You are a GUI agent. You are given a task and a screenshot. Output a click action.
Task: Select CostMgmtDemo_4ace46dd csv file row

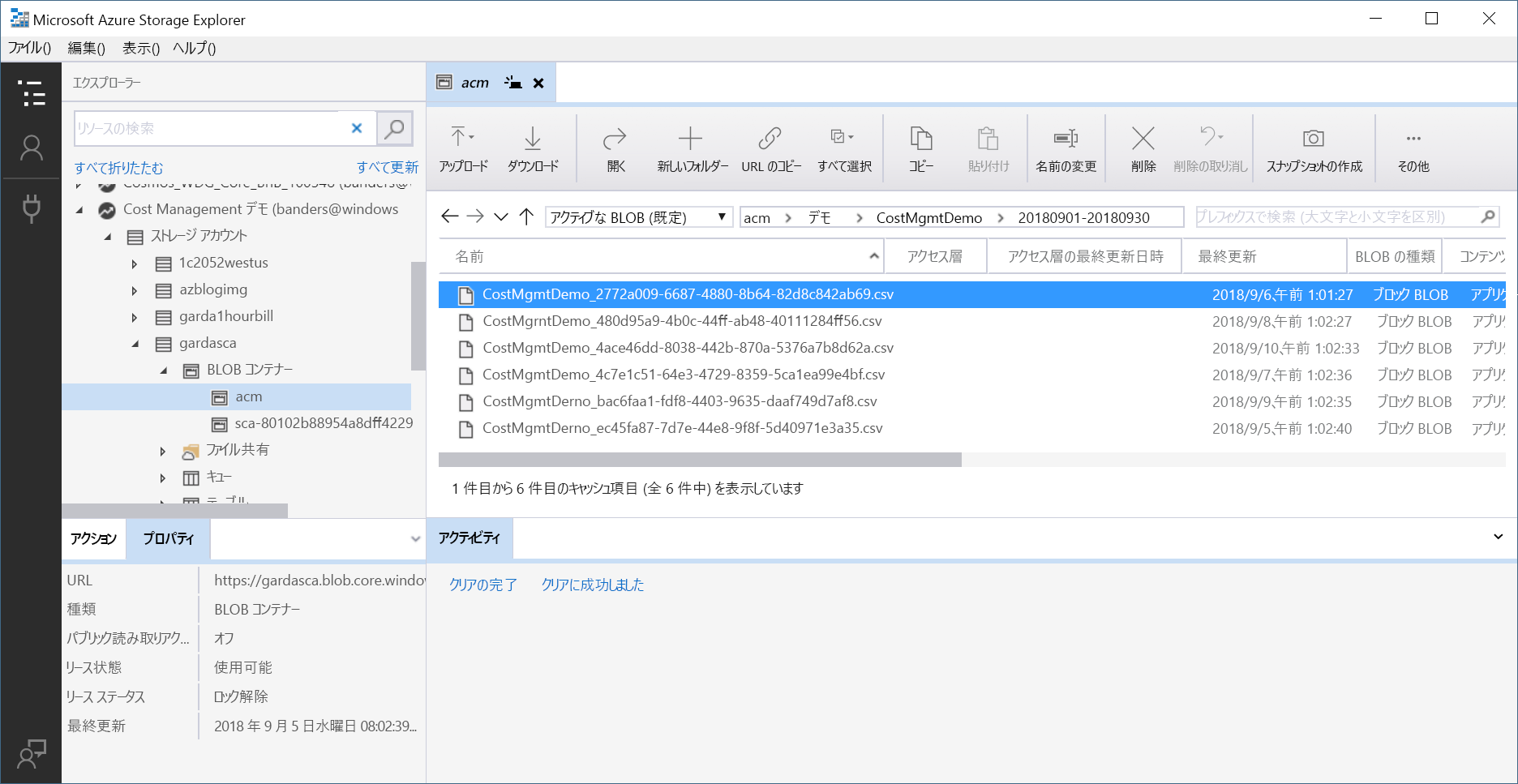click(x=971, y=348)
